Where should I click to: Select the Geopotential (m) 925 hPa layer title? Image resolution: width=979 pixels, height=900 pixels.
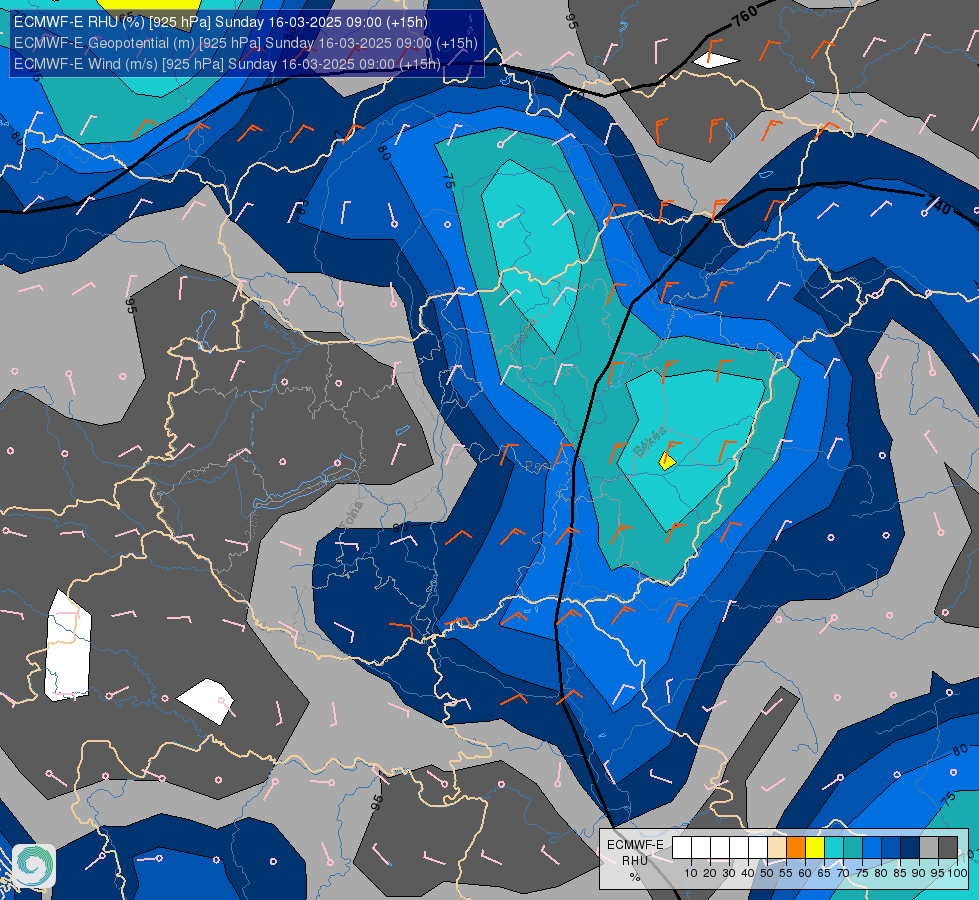click(x=245, y=43)
